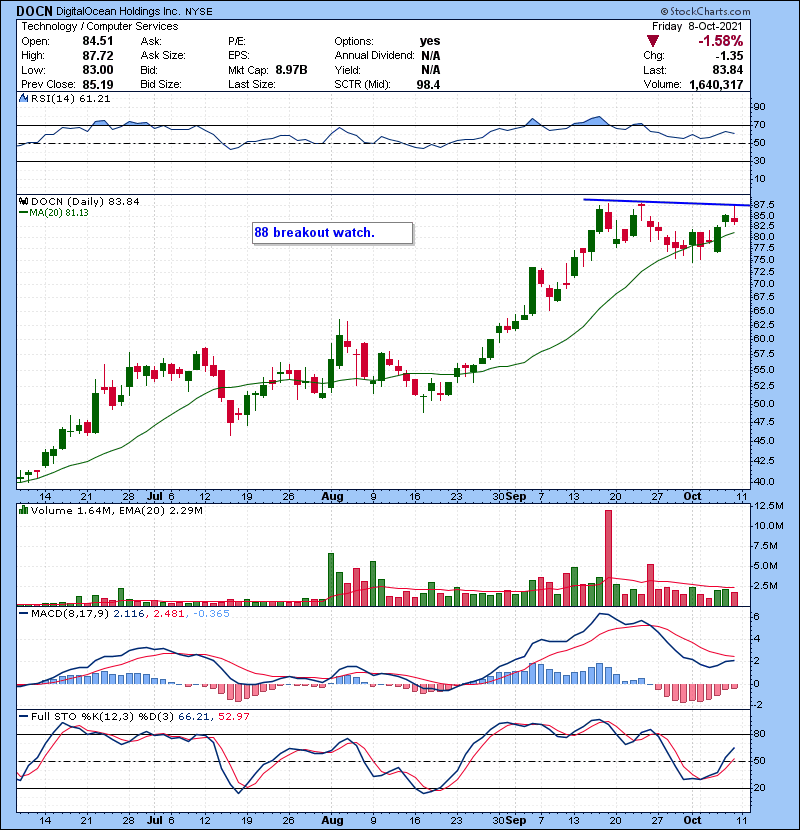
Task: Click the Chg value -1.35
Action: coord(730,56)
